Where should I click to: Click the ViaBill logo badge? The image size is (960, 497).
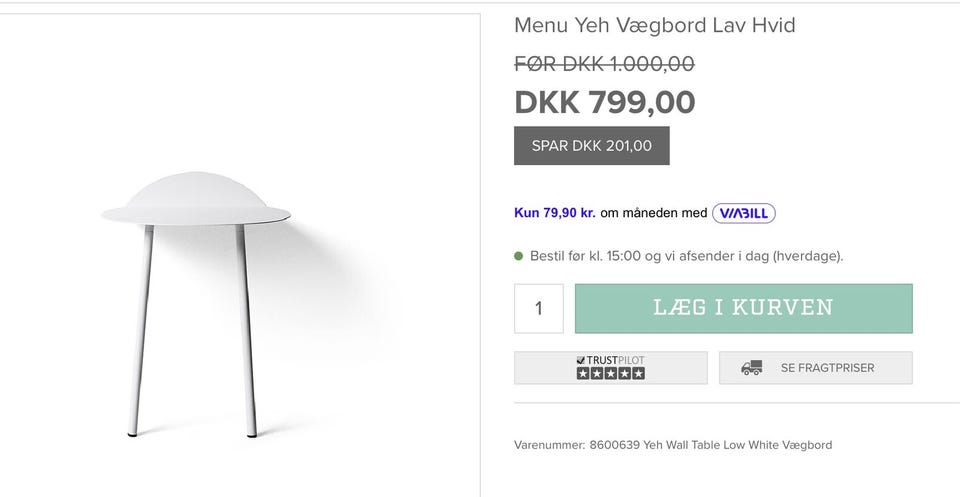pos(743,213)
